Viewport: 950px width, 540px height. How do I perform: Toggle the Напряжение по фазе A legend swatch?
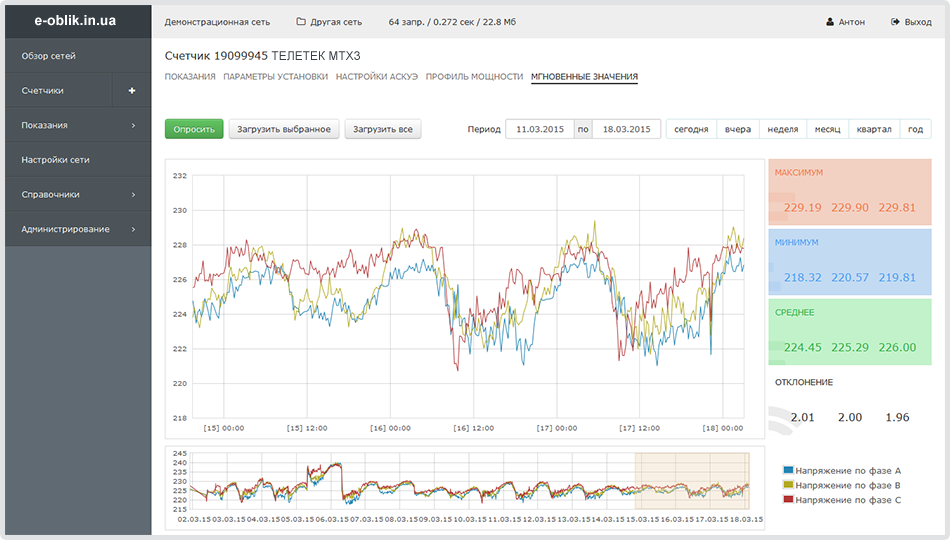pos(789,469)
